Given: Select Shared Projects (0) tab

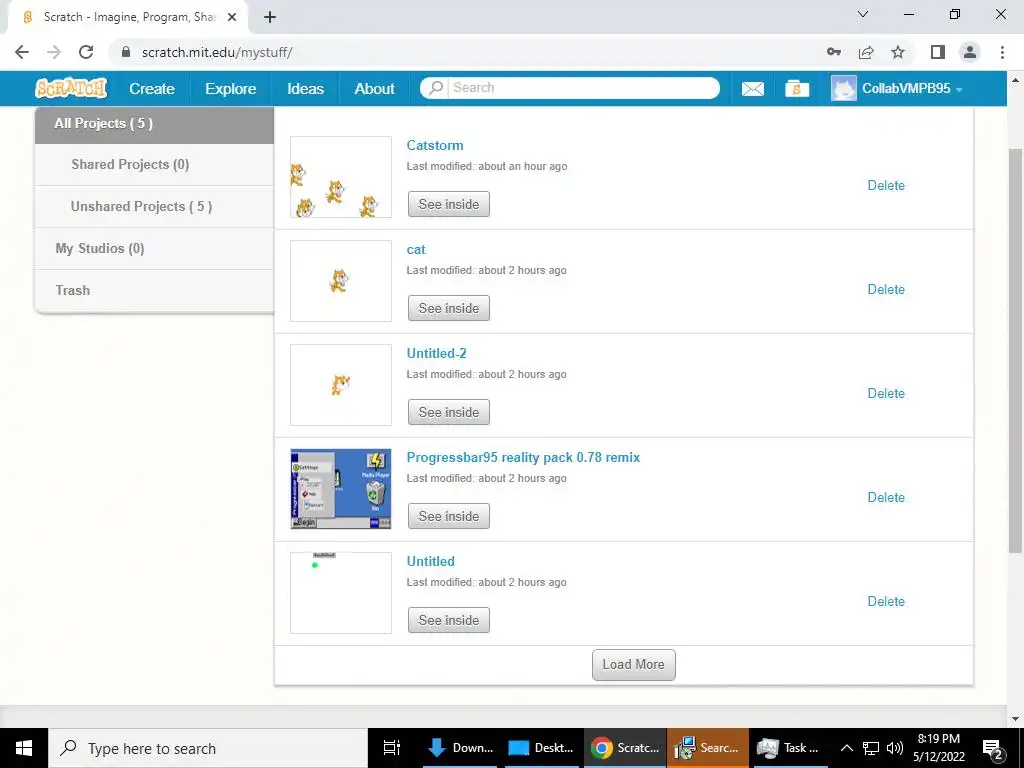Looking at the screenshot, I should coord(154,165).
